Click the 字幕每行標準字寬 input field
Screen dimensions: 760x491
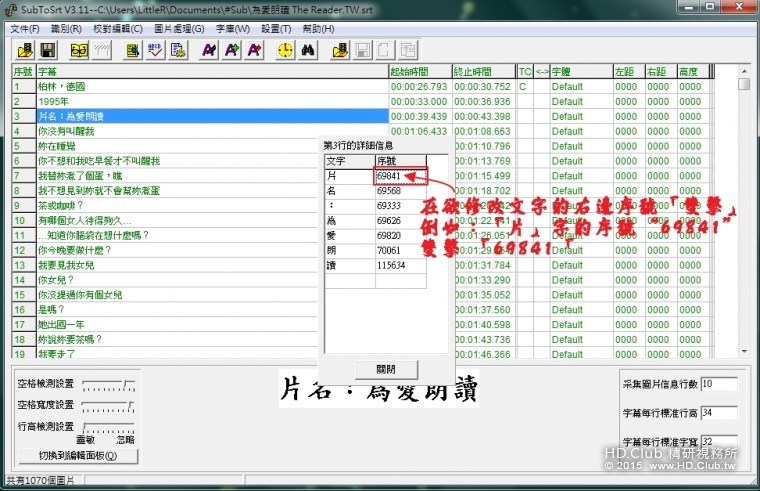[719, 442]
